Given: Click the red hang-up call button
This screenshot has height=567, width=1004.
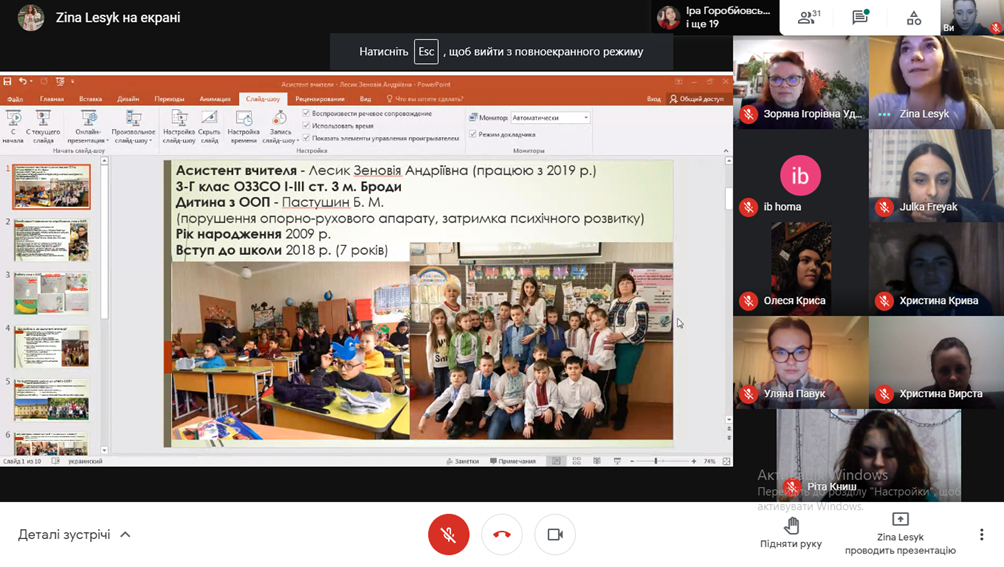Looking at the screenshot, I should [502, 535].
